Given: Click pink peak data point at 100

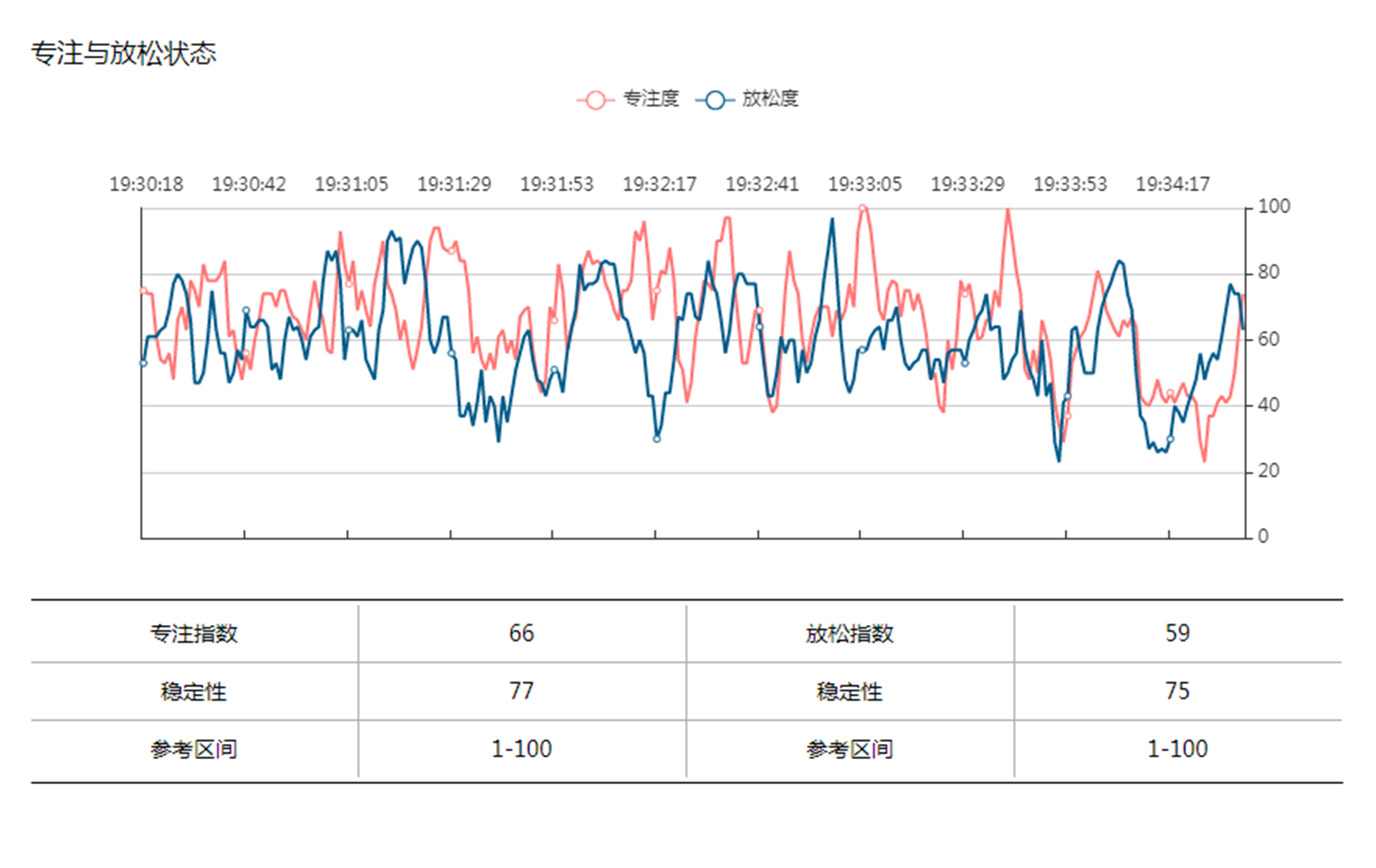Looking at the screenshot, I should tap(862, 209).
